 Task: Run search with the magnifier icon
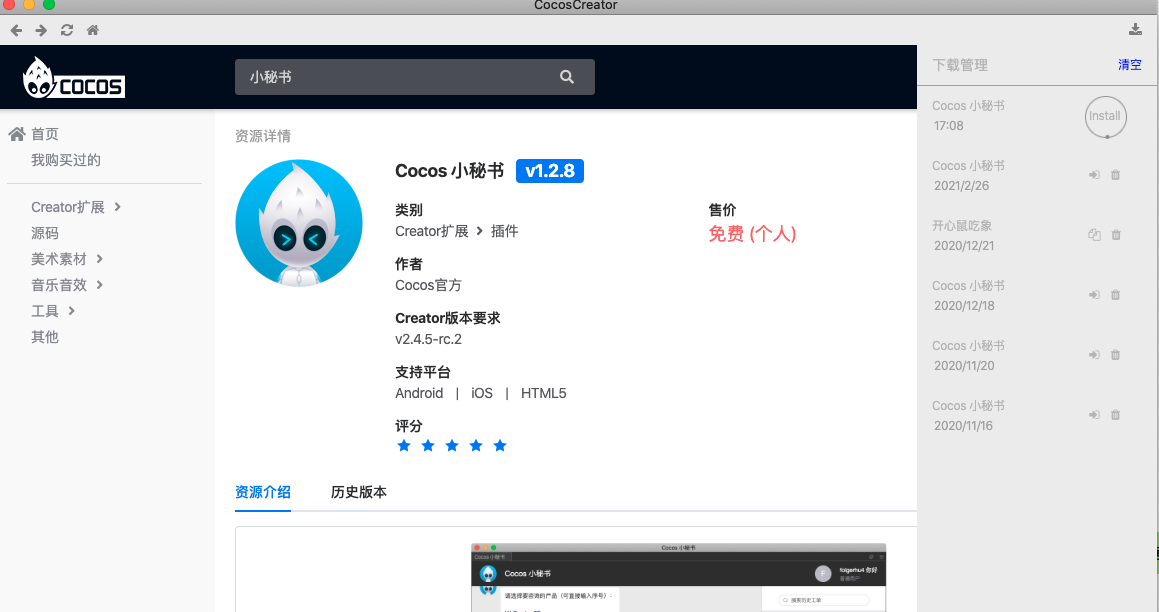coord(567,77)
